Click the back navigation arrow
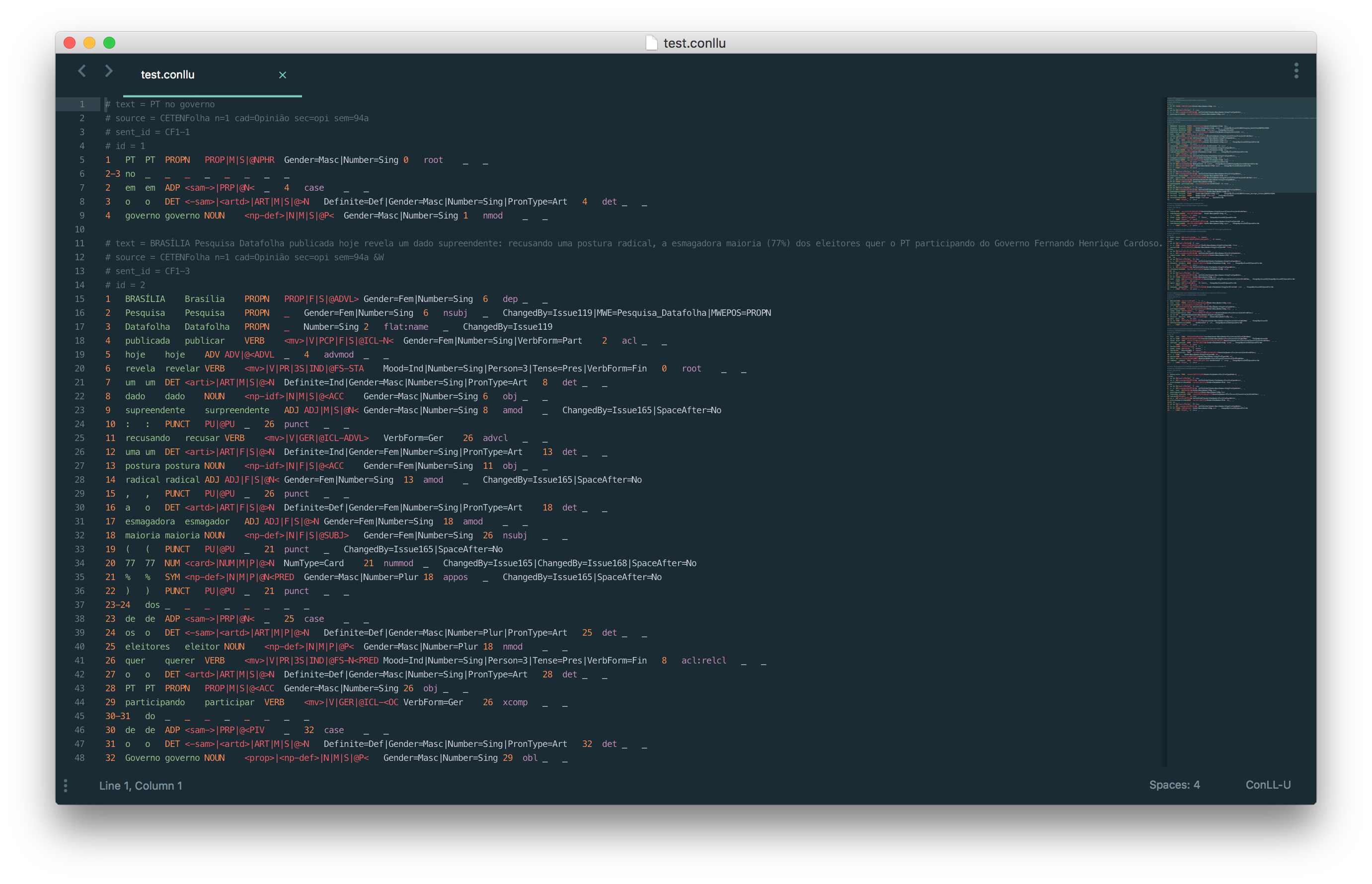 pyautogui.click(x=82, y=71)
